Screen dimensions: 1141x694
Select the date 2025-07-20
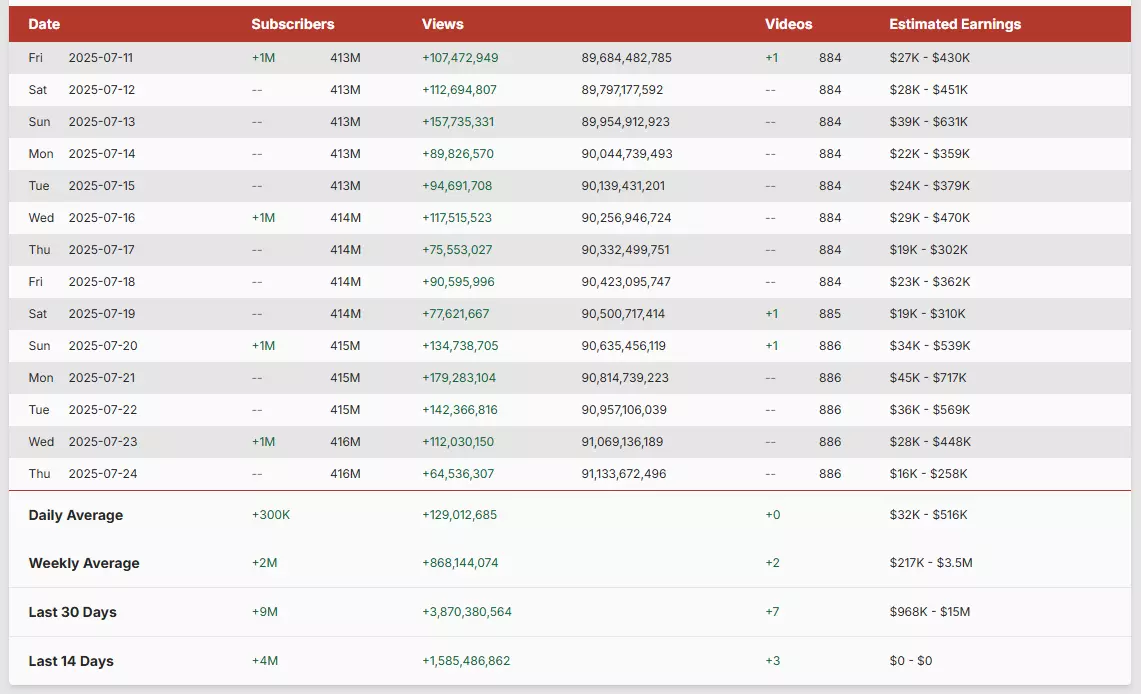[x=103, y=346]
